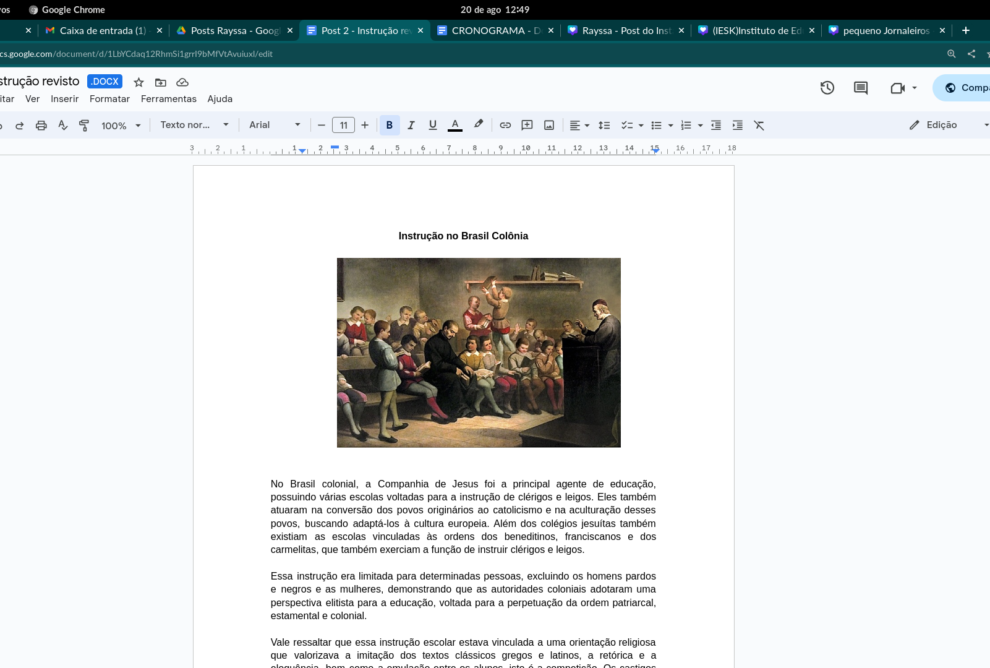The height and width of the screenshot is (668, 990).
Task: Open the Formatar menu
Action: click(109, 99)
